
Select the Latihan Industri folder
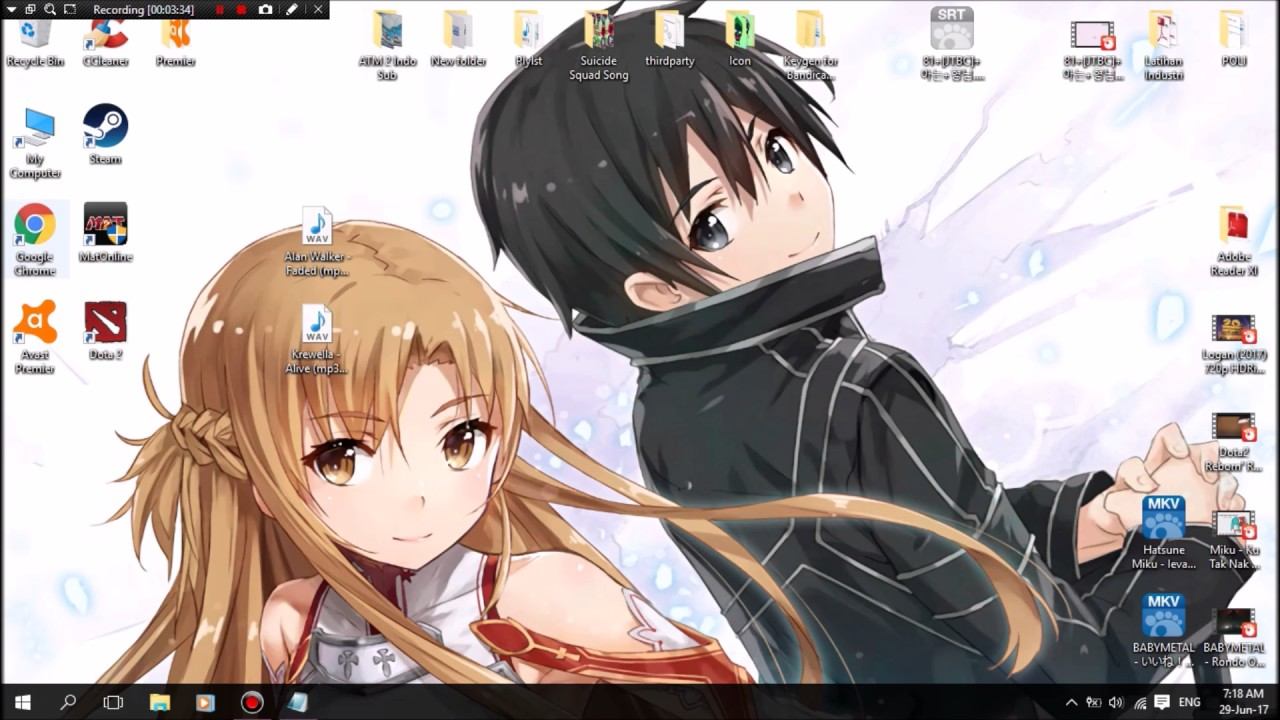click(x=1164, y=46)
